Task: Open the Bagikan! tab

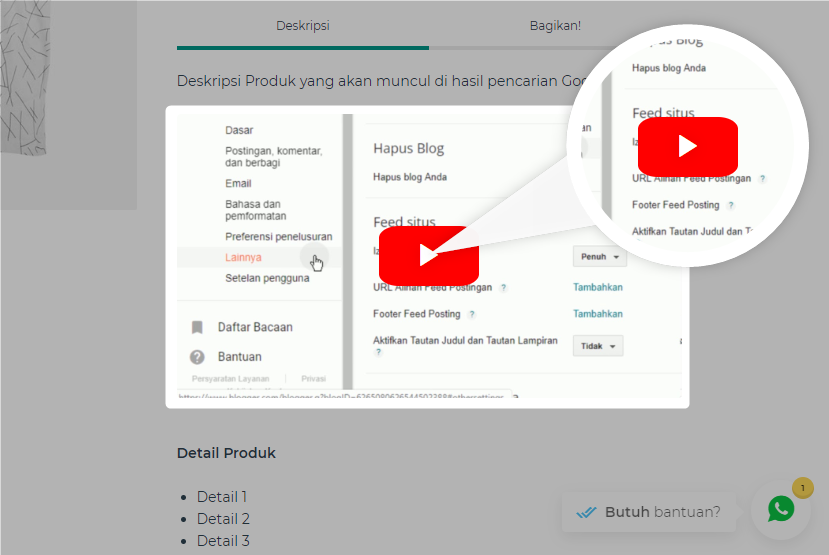Action: pyautogui.click(x=555, y=25)
